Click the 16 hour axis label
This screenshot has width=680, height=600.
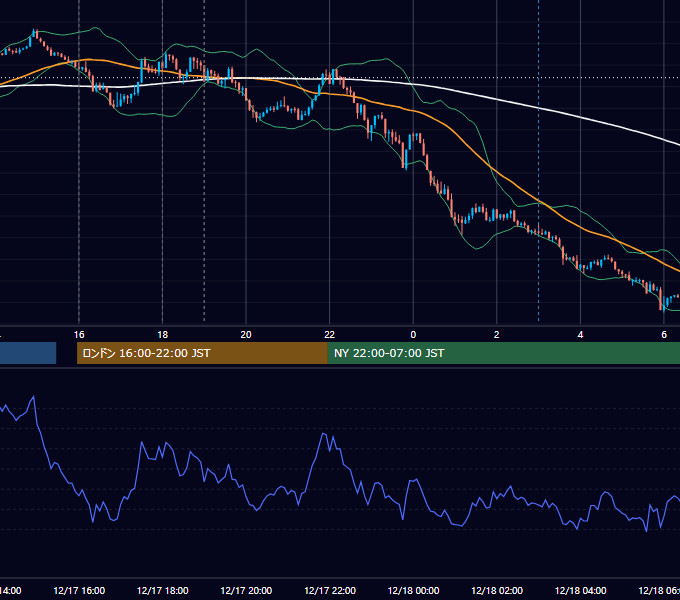coord(79,335)
